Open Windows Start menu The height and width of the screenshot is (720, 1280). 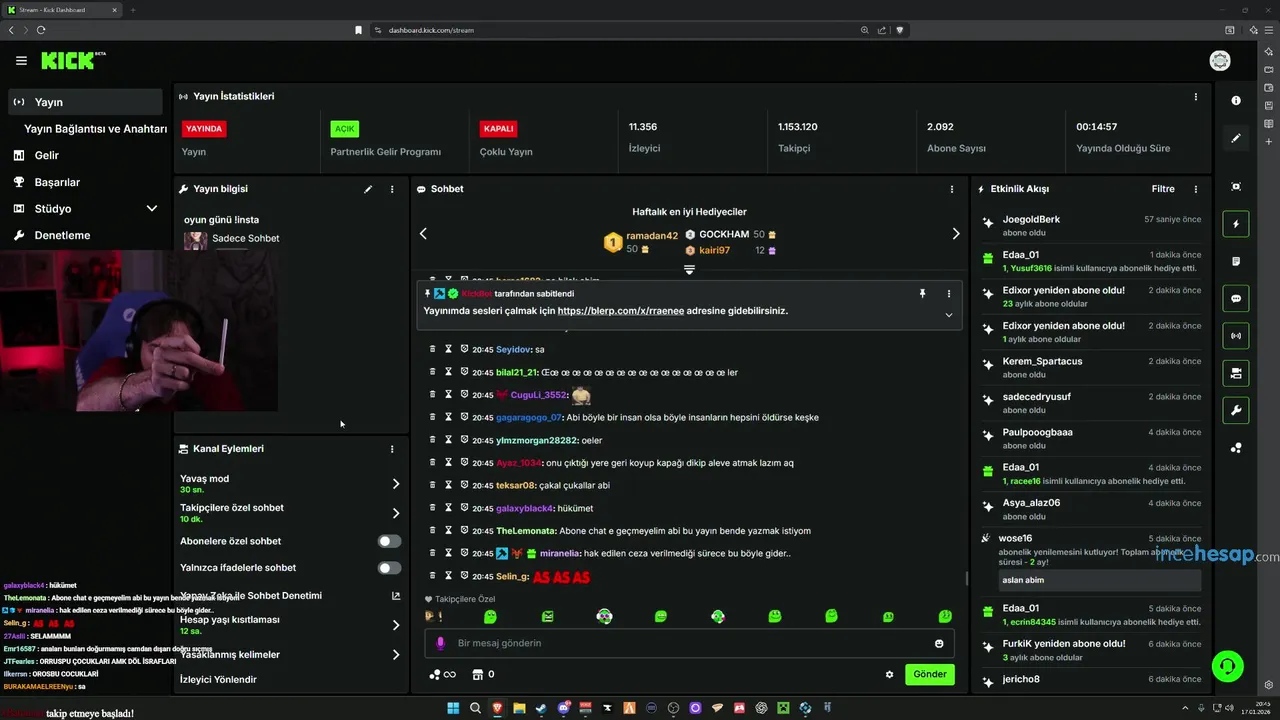[x=453, y=708]
